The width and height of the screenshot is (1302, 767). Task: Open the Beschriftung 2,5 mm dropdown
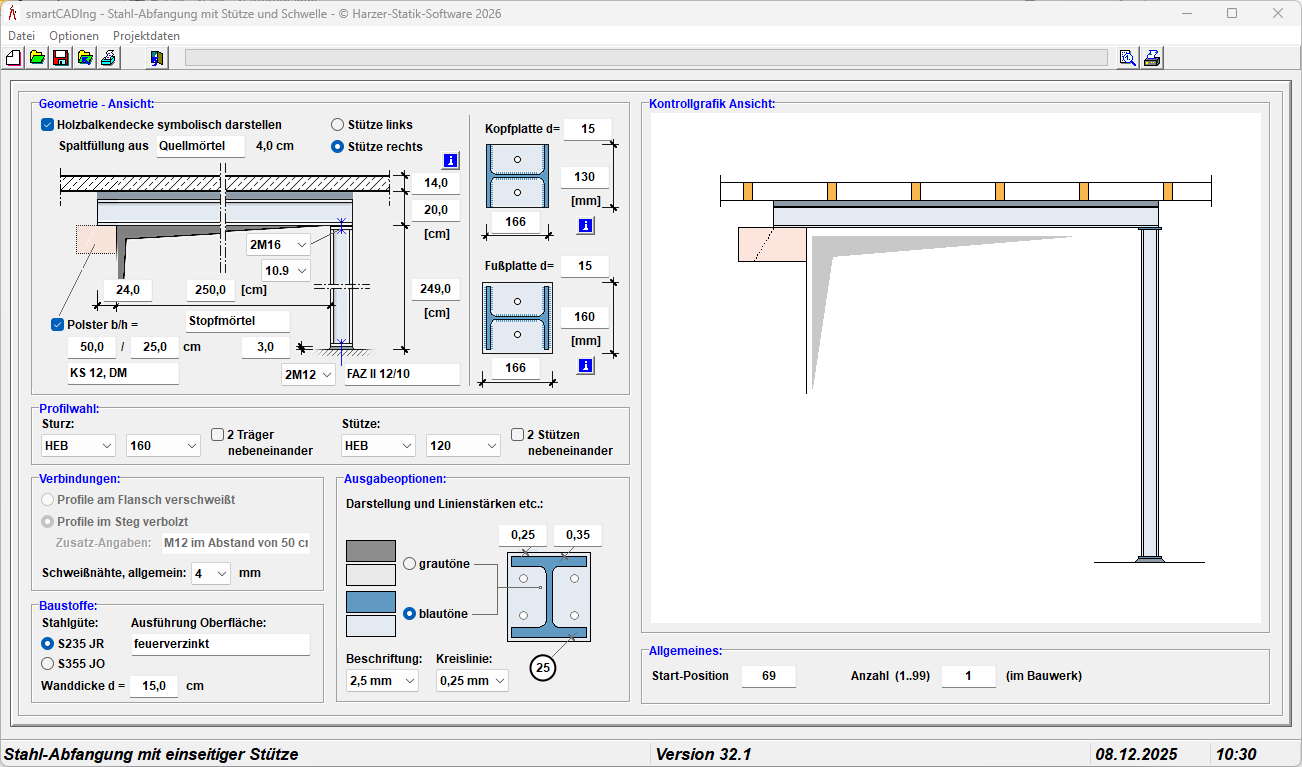382,680
